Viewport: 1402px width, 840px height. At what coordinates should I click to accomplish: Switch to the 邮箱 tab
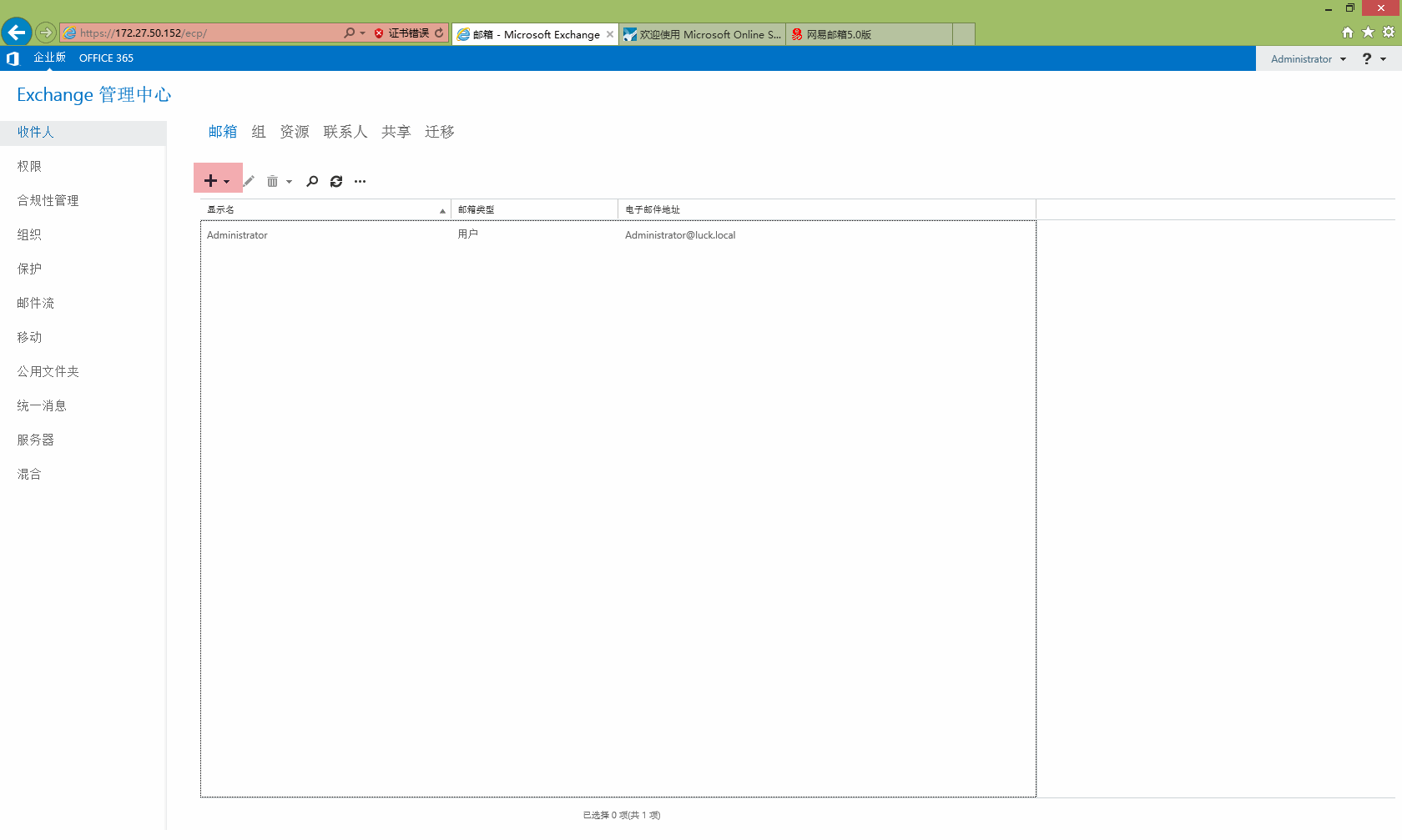(223, 132)
